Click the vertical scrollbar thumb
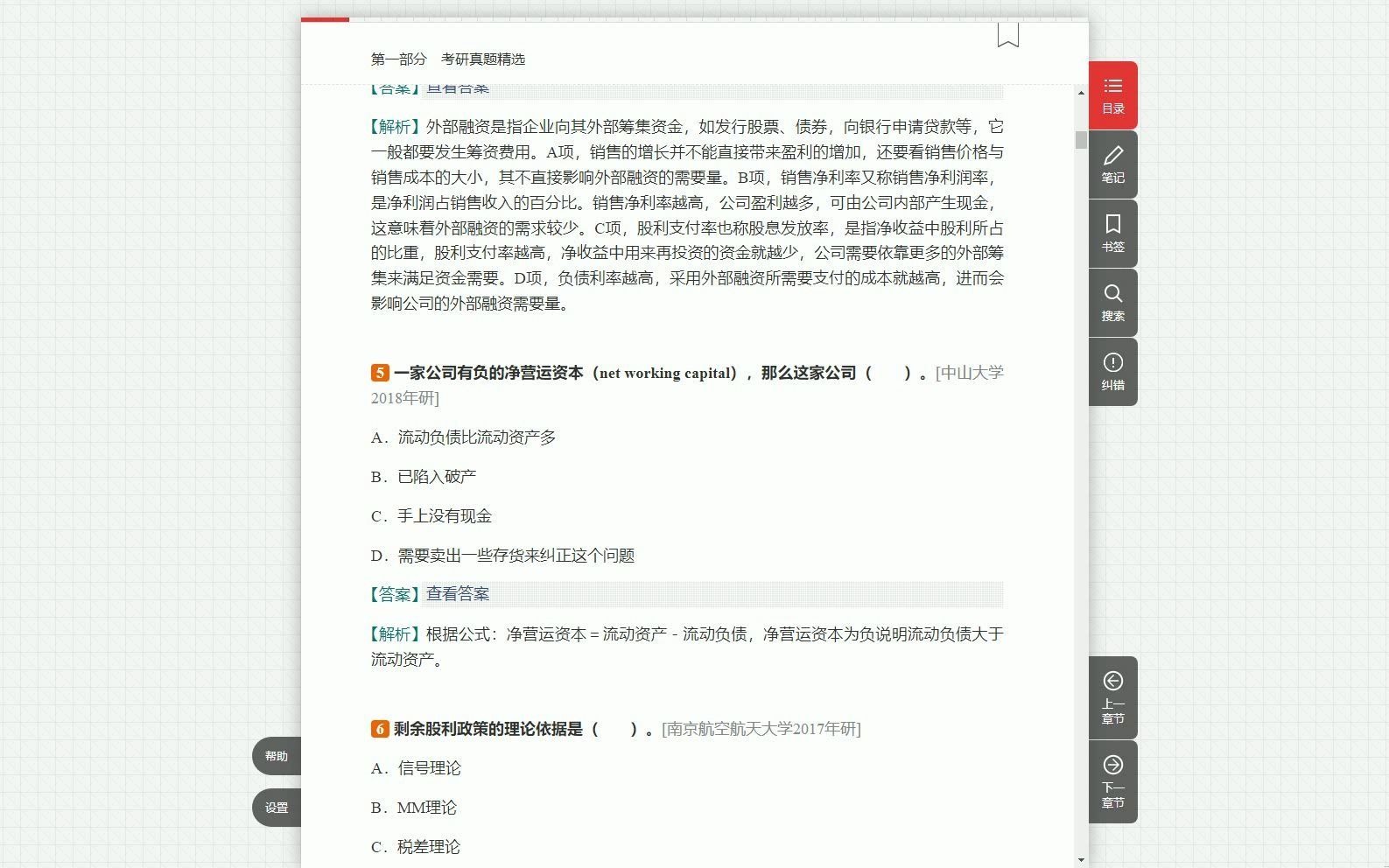Screen dimensions: 1389x868 1082,140
